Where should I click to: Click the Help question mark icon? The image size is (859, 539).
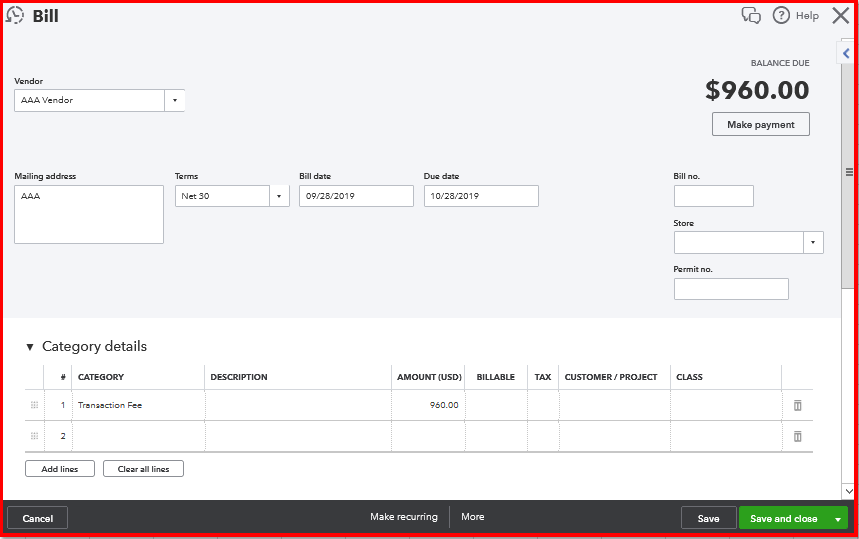pos(781,15)
